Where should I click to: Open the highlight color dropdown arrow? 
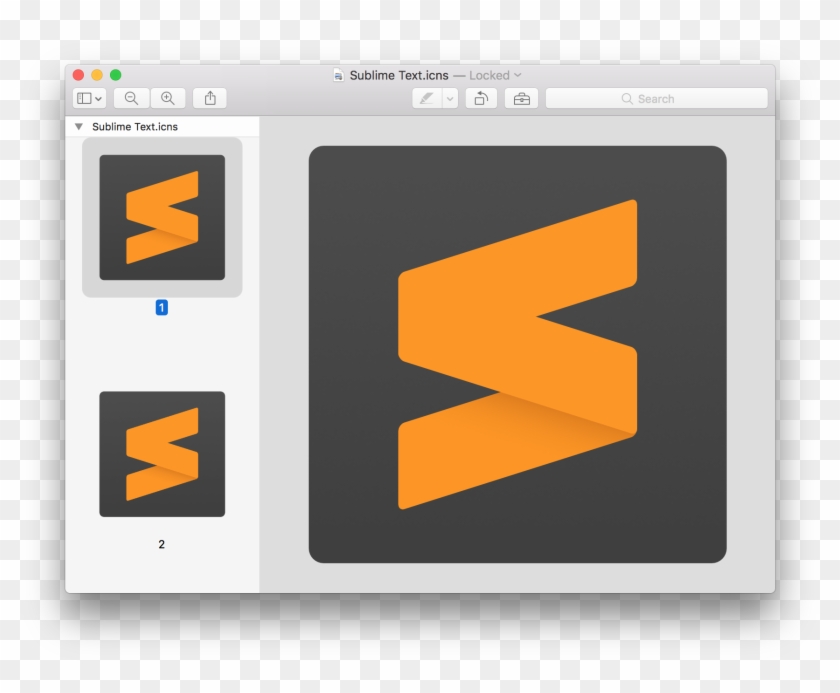450,98
